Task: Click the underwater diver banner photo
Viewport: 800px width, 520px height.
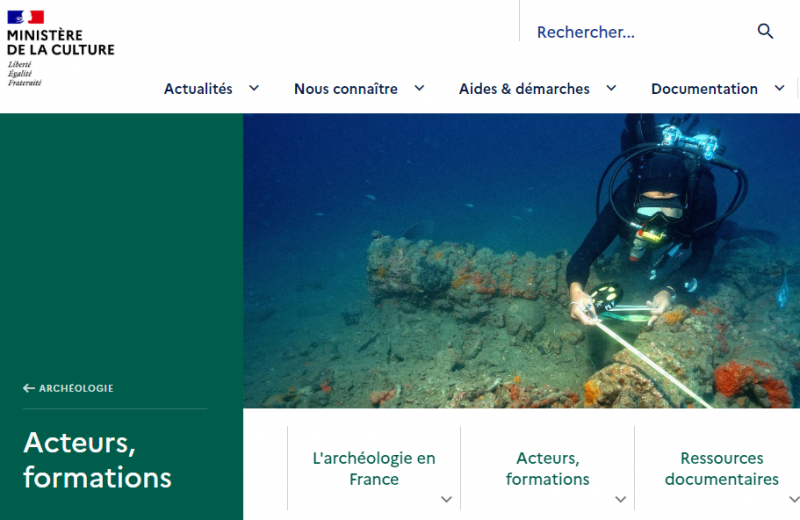Action: pos(521,261)
